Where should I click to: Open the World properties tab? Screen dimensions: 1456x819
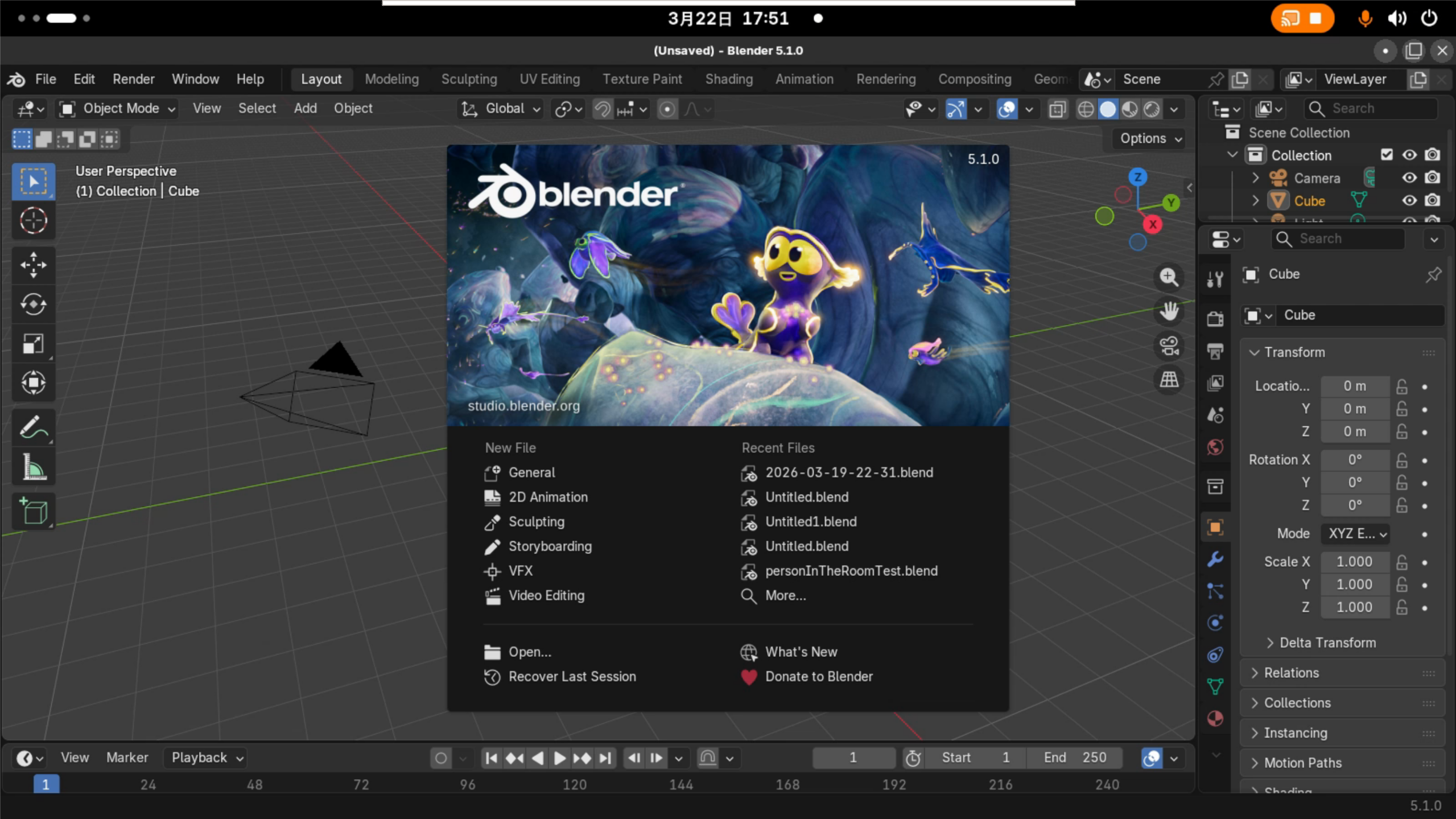(1215, 447)
